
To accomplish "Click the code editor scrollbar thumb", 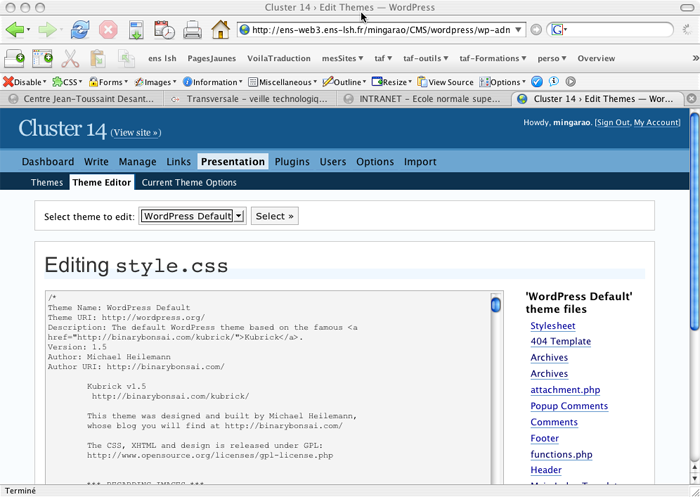I will point(496,305).
